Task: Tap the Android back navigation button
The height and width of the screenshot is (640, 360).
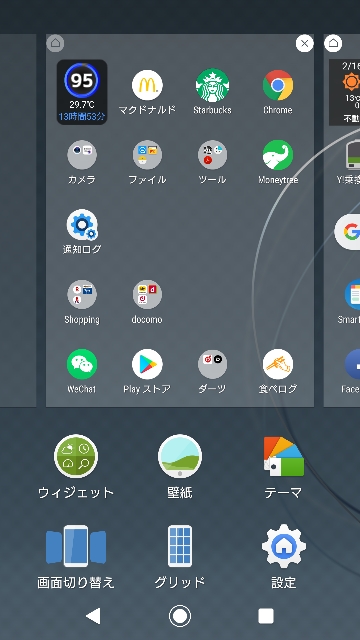Action: tap(93, 616)
